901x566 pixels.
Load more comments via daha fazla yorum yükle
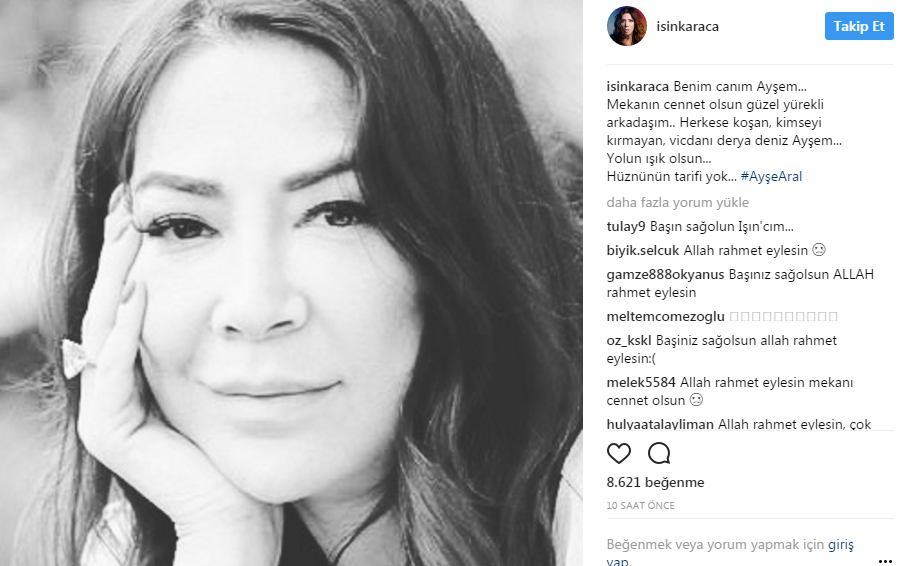tap(677, 202)
